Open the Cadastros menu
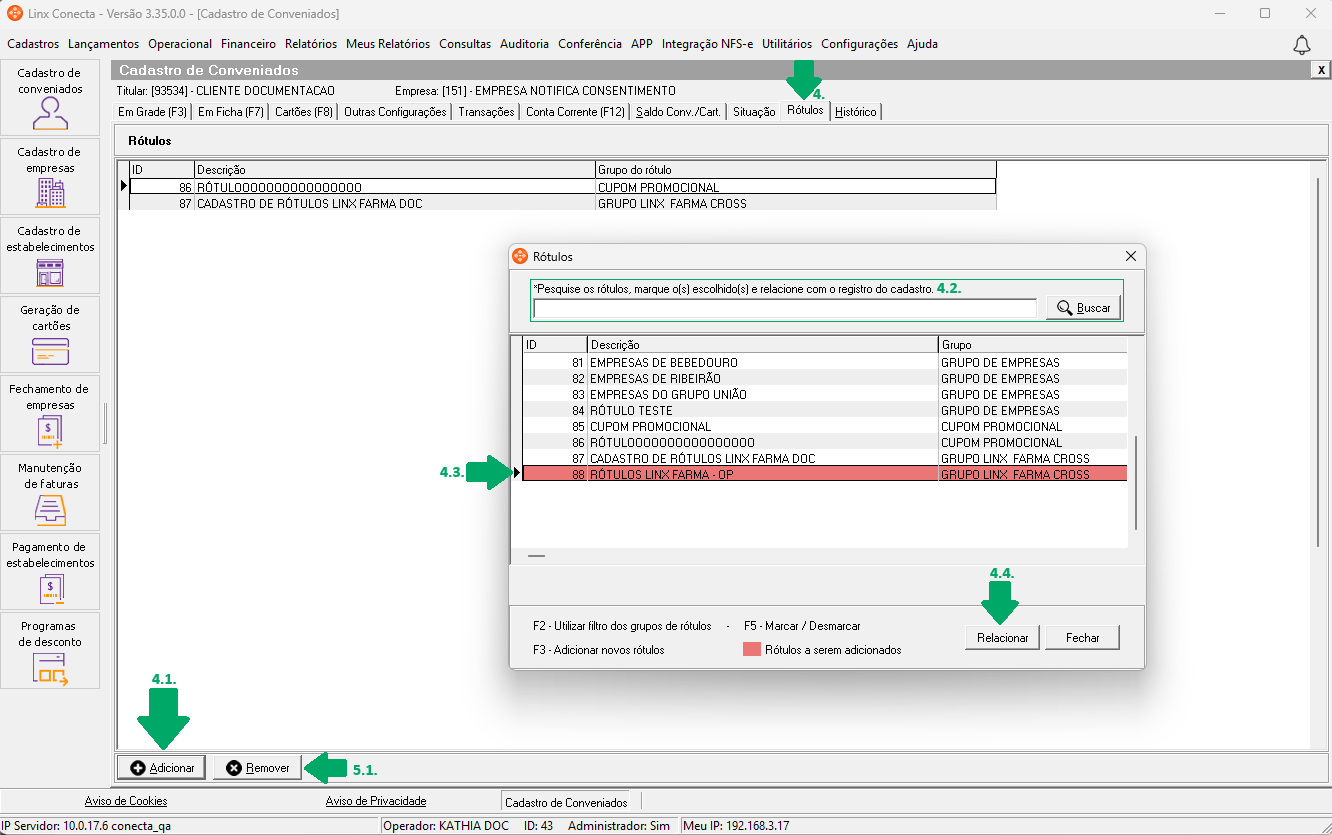This screenshot has width=1332, height=835. [x=33, y=44]
